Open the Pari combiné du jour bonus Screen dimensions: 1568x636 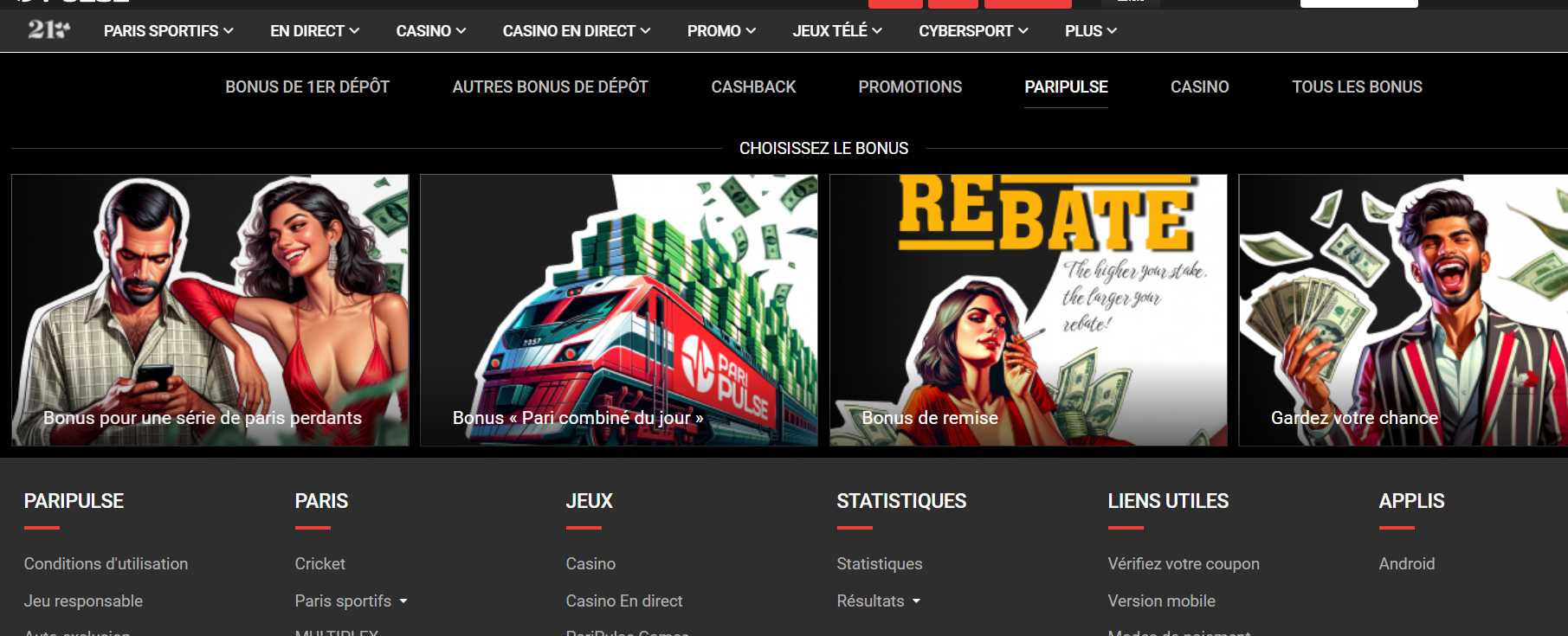click(618, 310)
